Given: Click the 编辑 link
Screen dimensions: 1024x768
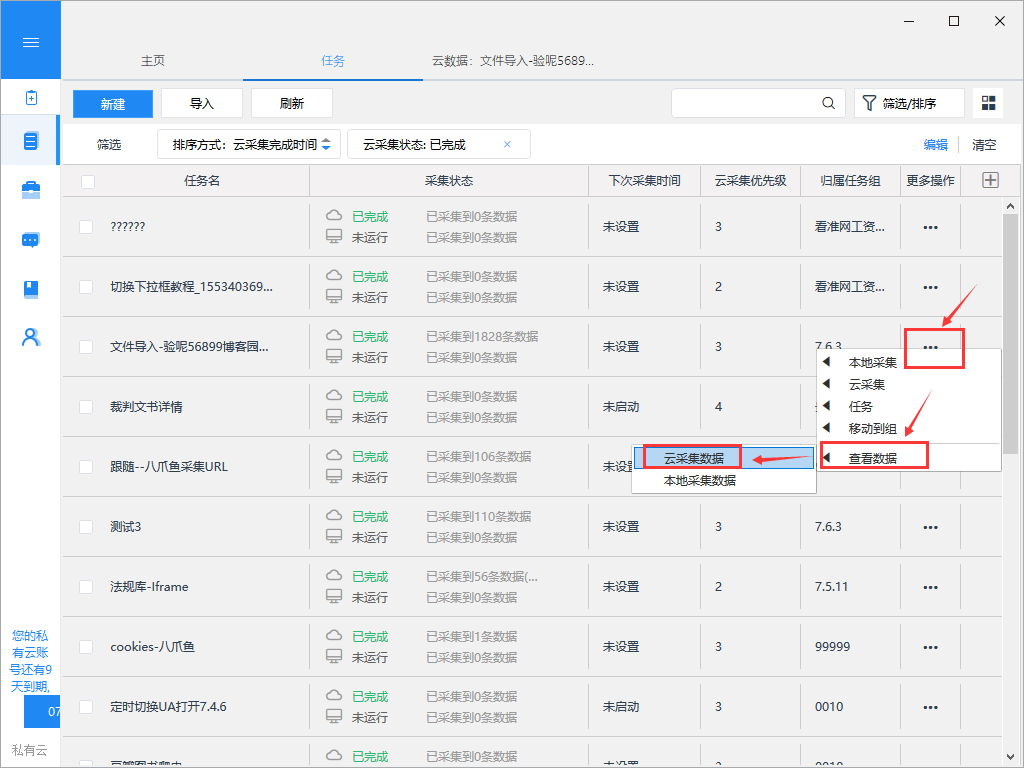Looking at the screenshot, I should click(935, 144).
